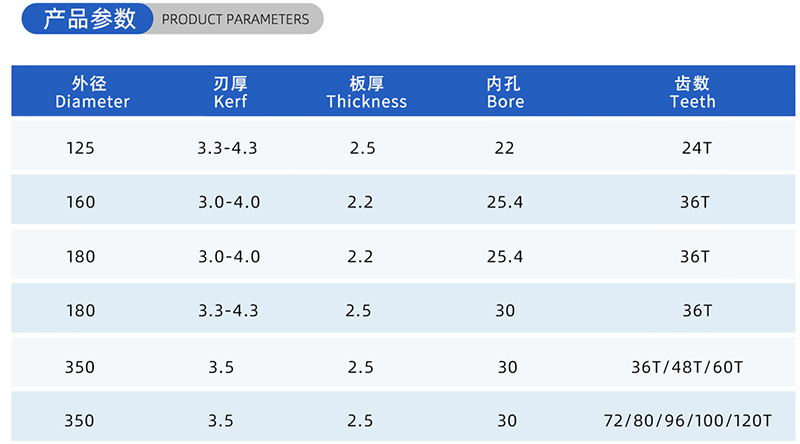This screenshot has width=800, height=444.
Task: Click the 160 diameter cell
Action: (x=80, y=202)
